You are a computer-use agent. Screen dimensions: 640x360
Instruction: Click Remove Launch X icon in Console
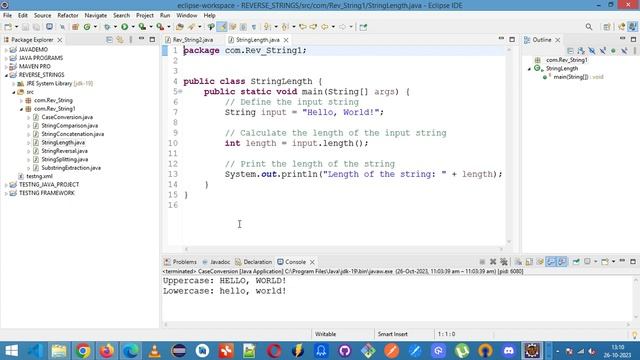coord(493,262)
